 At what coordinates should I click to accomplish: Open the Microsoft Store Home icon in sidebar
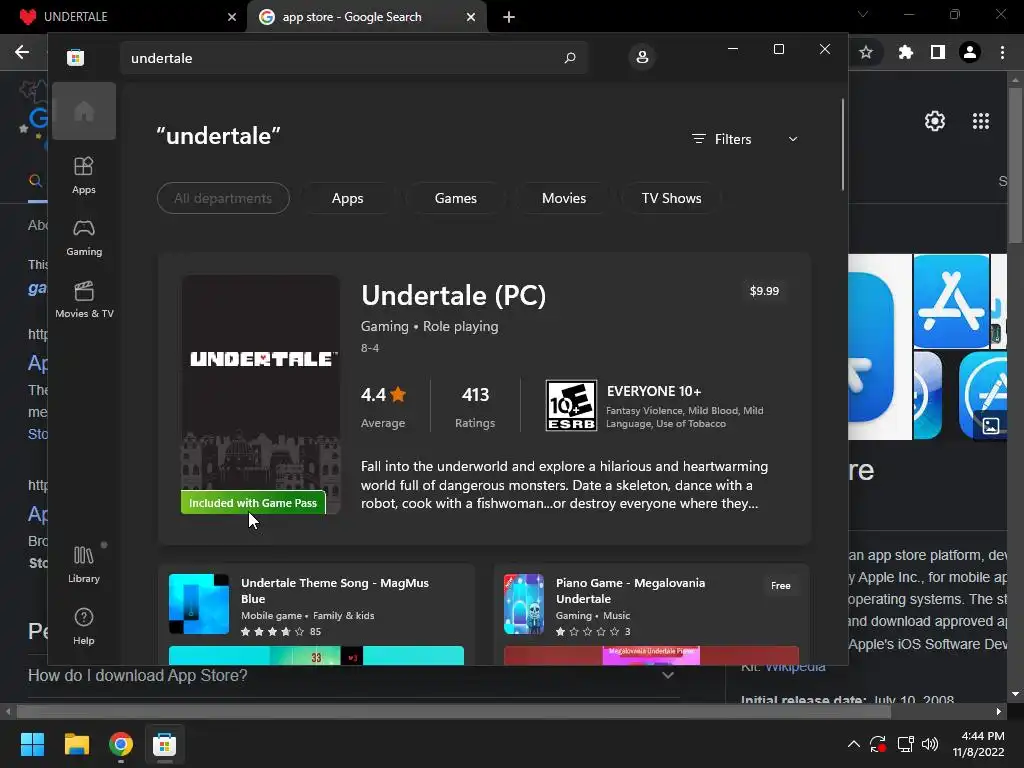(84, 111)
